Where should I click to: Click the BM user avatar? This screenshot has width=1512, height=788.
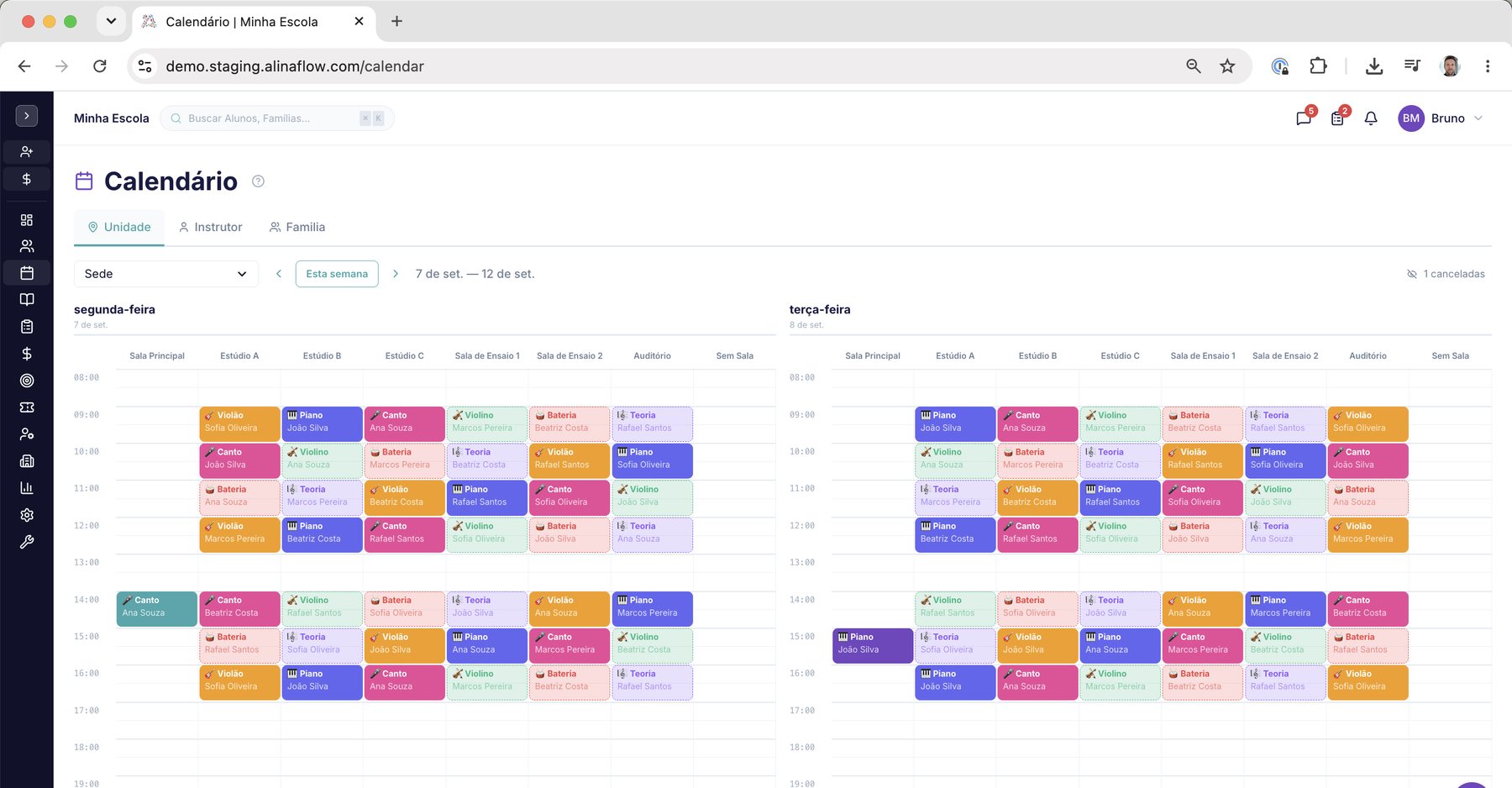pos(1411,118)
